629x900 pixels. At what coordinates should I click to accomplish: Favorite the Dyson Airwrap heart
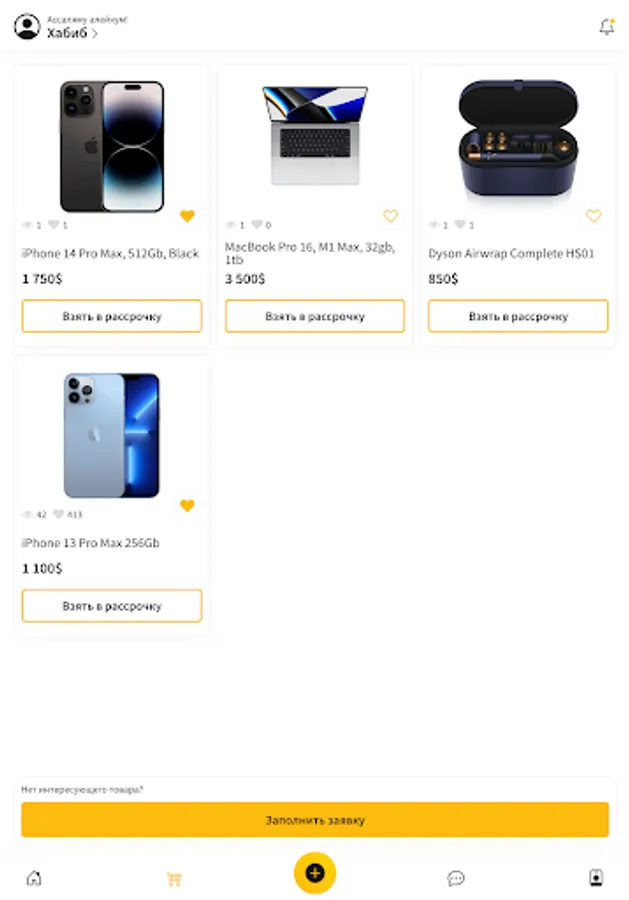click(x=593, y=216)
